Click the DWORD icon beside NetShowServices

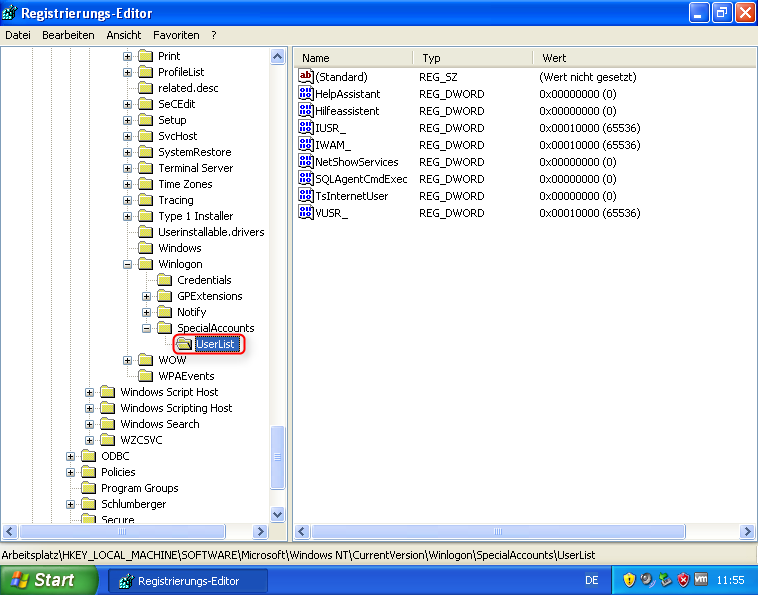306,161
